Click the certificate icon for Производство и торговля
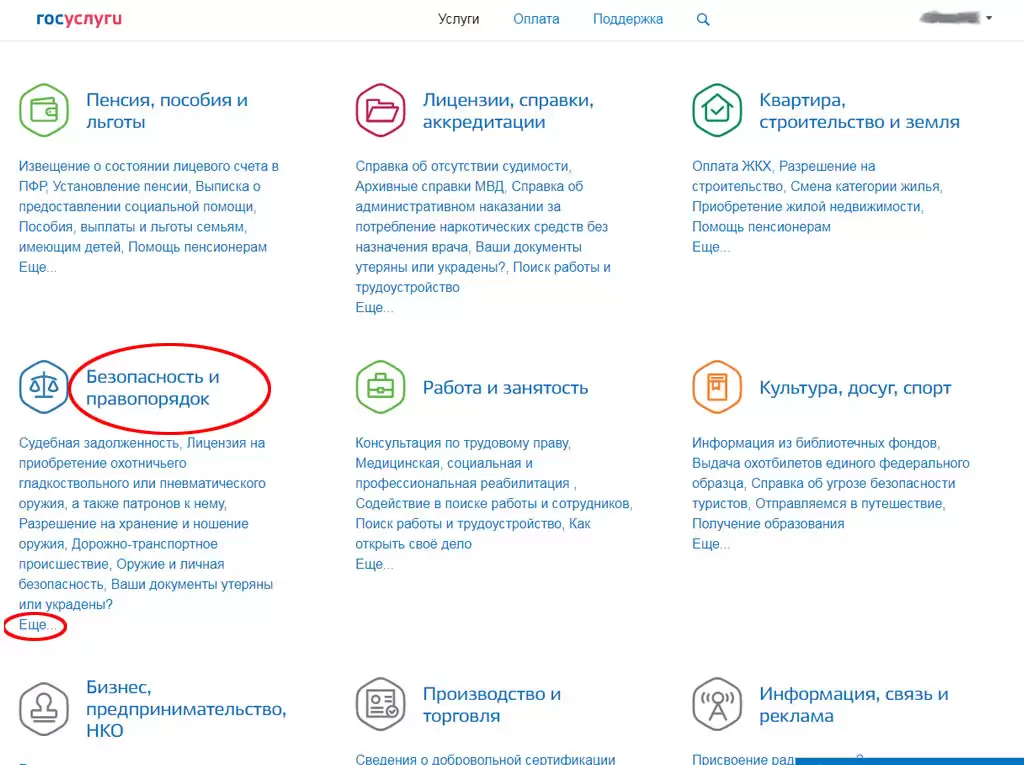The height and width of the screenshot is (765, 1024). tap(380, 704)
